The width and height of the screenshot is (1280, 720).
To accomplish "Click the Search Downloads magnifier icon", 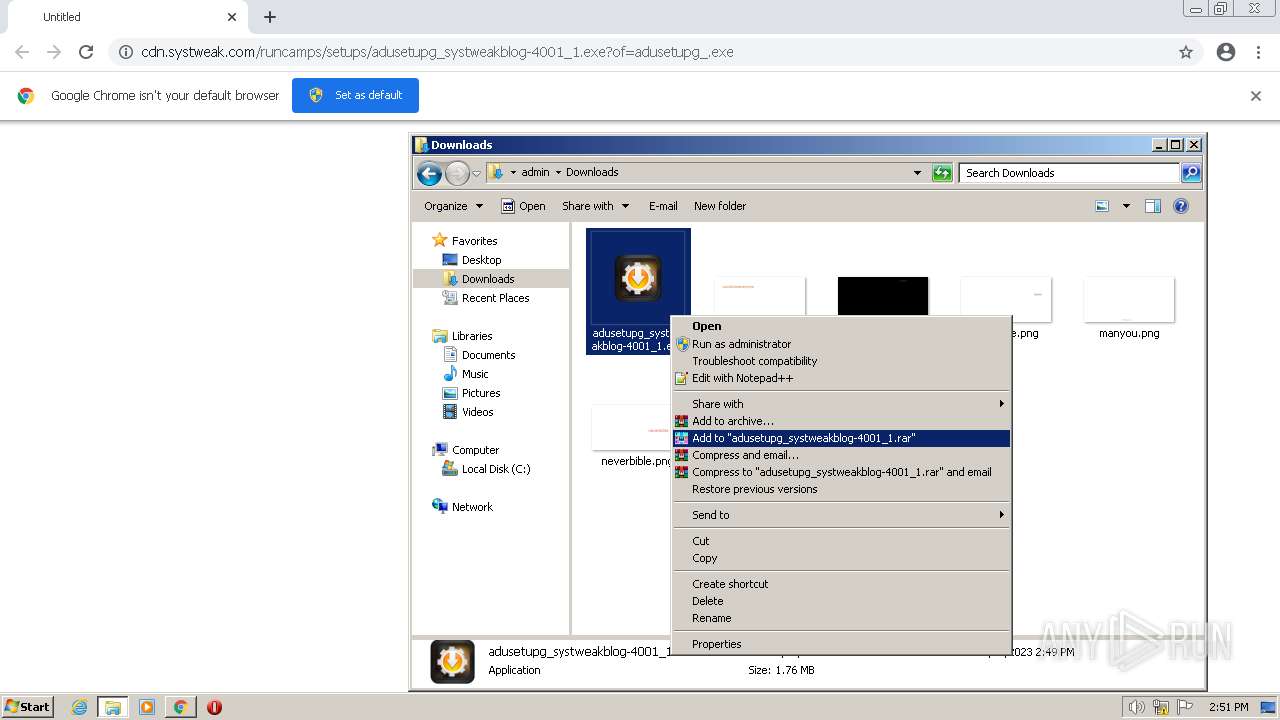I will tap(1190, 173).
